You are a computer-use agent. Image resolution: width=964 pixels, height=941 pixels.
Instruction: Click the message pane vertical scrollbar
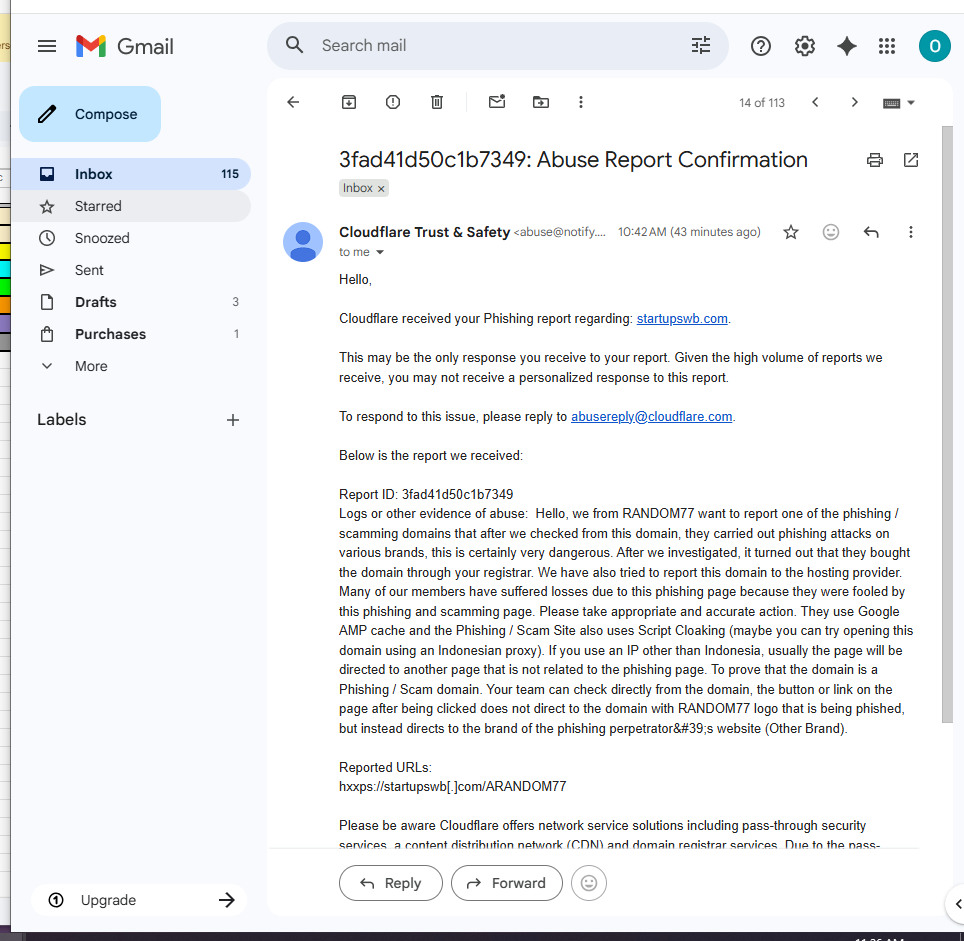point(947,424)
